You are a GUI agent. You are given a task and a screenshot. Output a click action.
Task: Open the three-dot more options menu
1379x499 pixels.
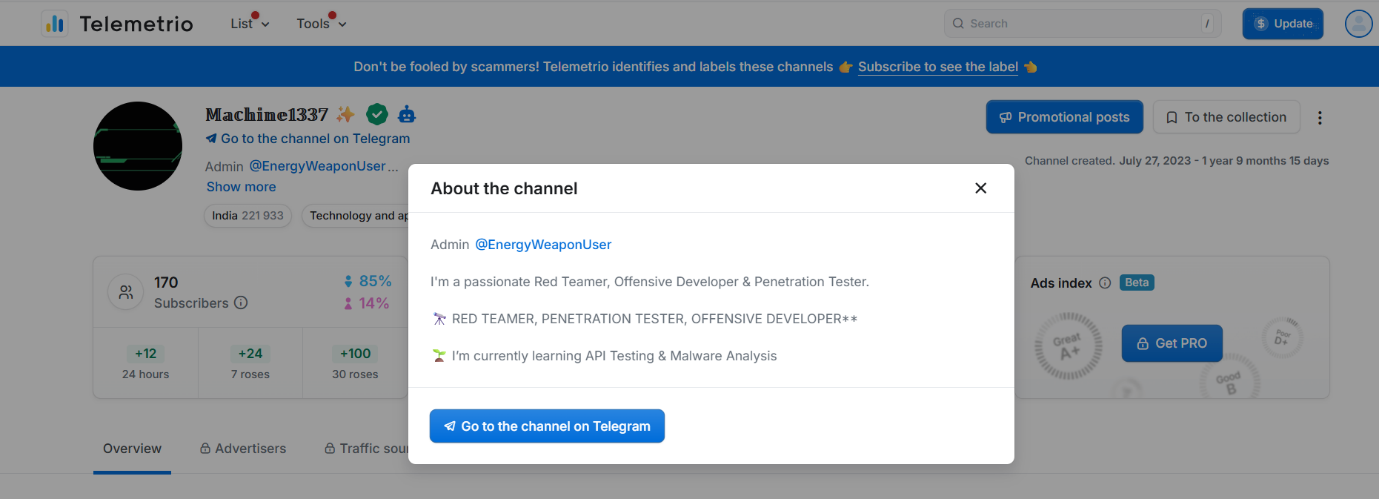[x=1319, y=118]
